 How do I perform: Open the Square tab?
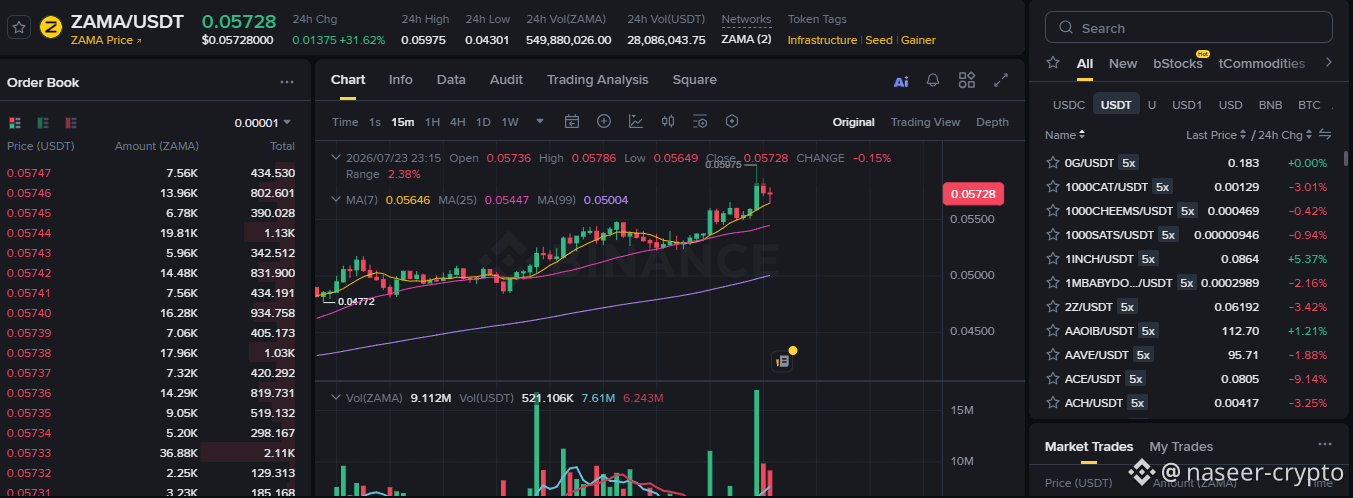click(x=694, y=80)
